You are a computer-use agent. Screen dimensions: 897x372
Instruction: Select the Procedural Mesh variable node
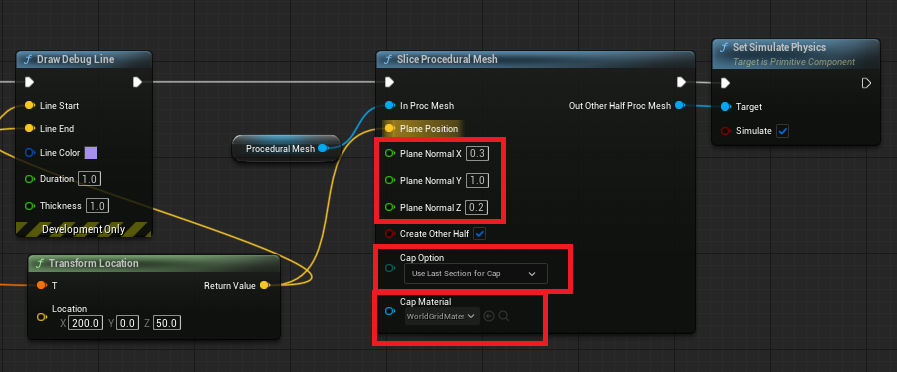[286, 149]
